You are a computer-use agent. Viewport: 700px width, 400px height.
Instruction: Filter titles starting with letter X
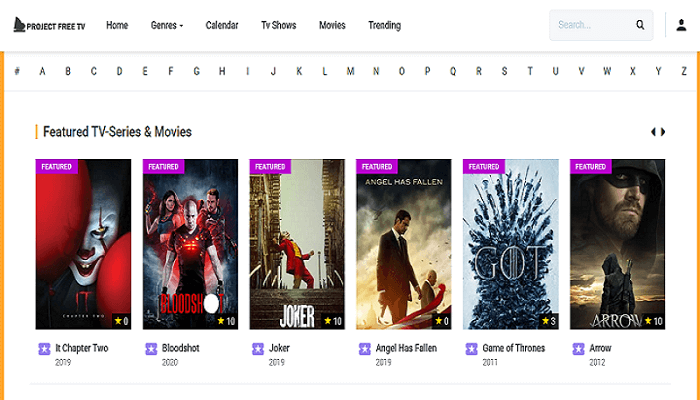pyautogui.click(x=633, y=71)
